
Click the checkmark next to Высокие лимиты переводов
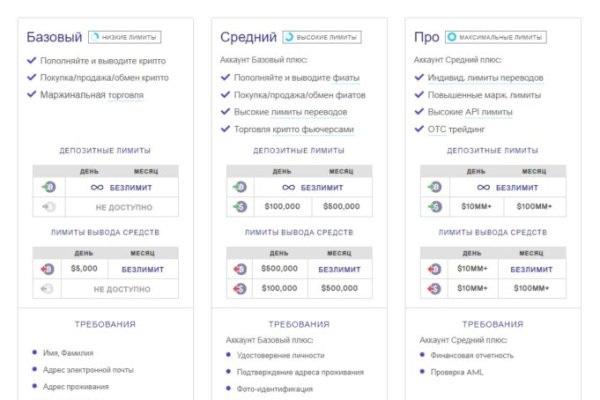pyautogui.click(x=225, y=112)
